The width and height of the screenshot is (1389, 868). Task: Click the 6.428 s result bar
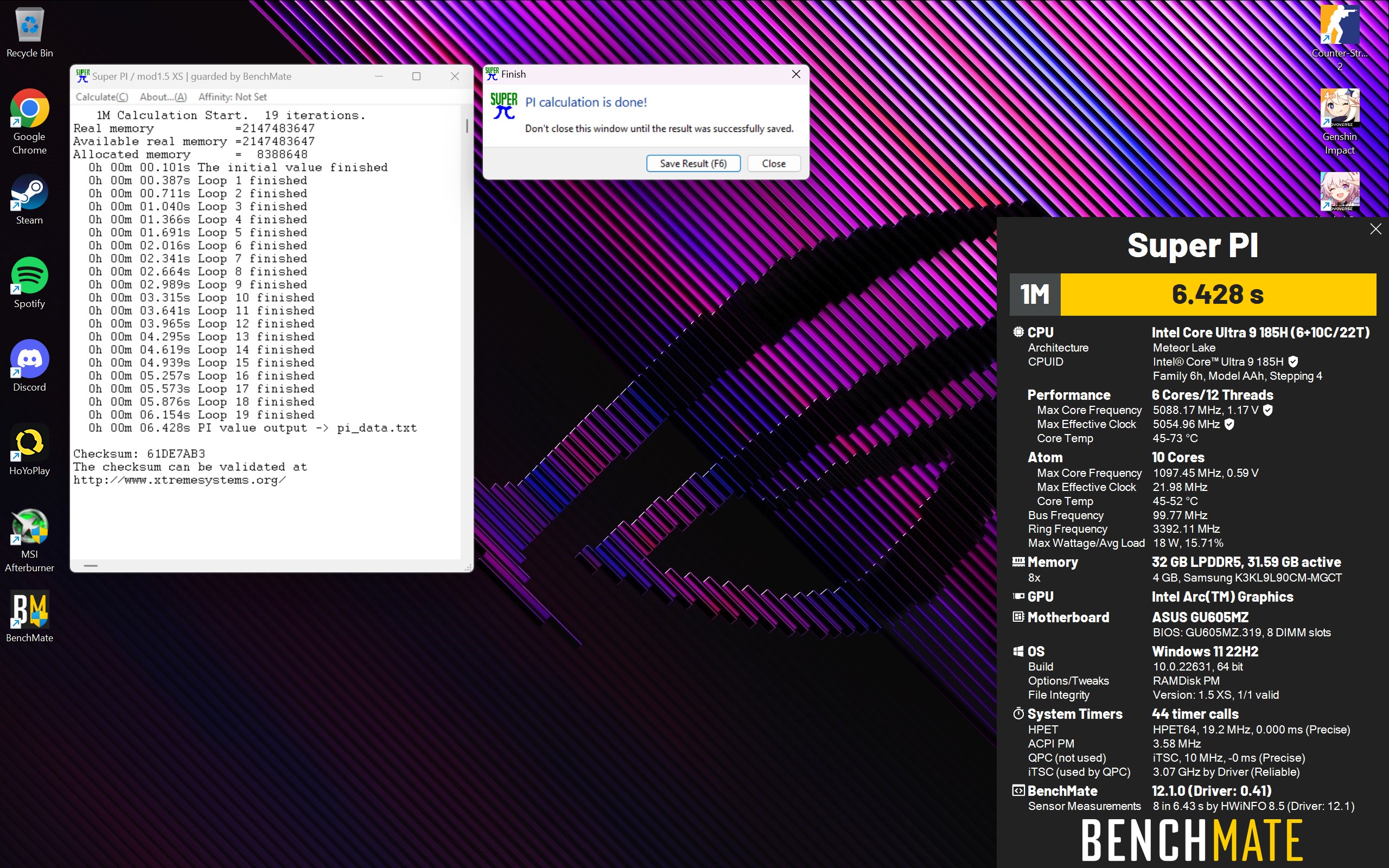click(x=1218, y=295)
